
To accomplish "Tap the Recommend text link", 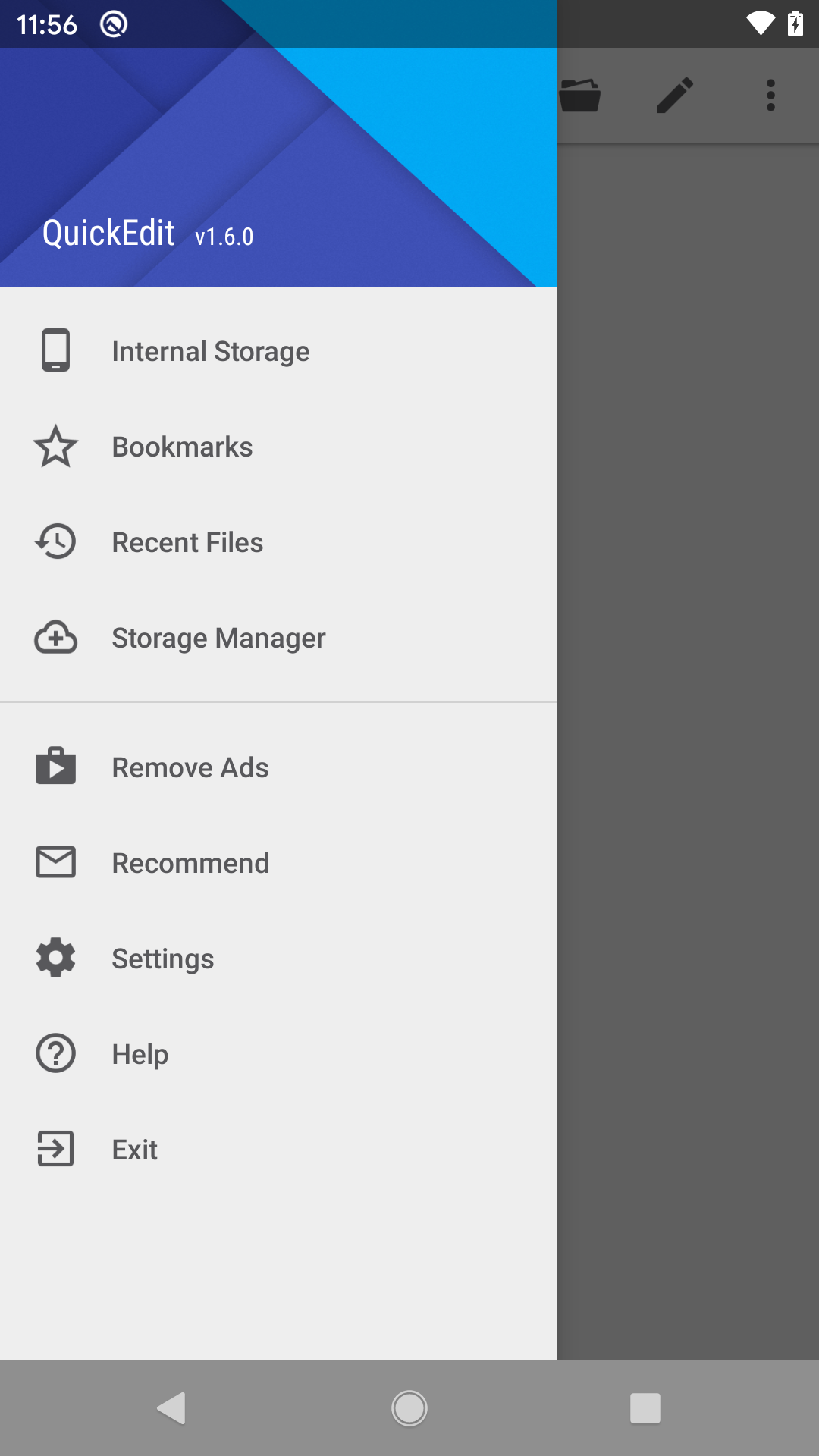I will pyautogui.click(x=190, y=864).
